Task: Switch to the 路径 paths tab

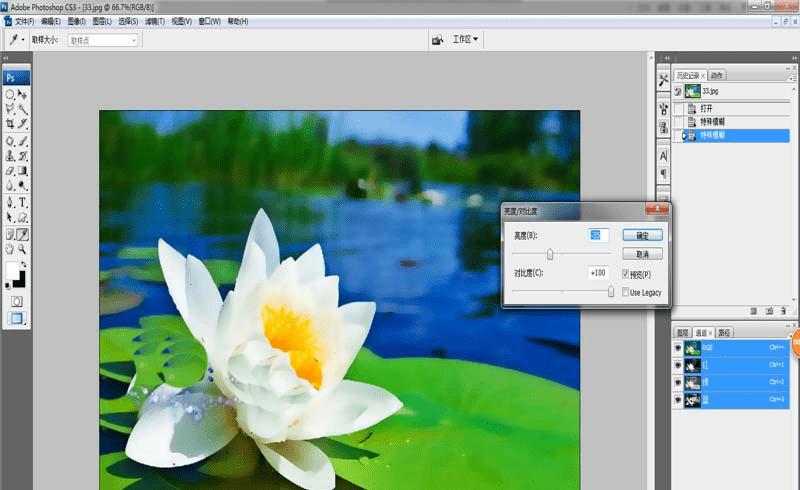Action: point(723,333)
